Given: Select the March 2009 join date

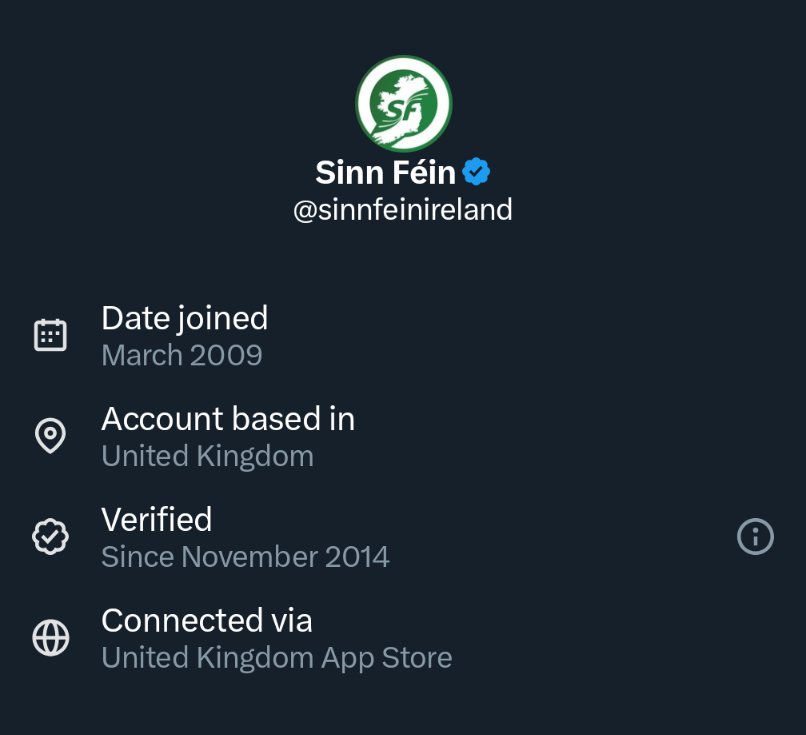Looking at the screenshot, I should [x=182, y=355].
